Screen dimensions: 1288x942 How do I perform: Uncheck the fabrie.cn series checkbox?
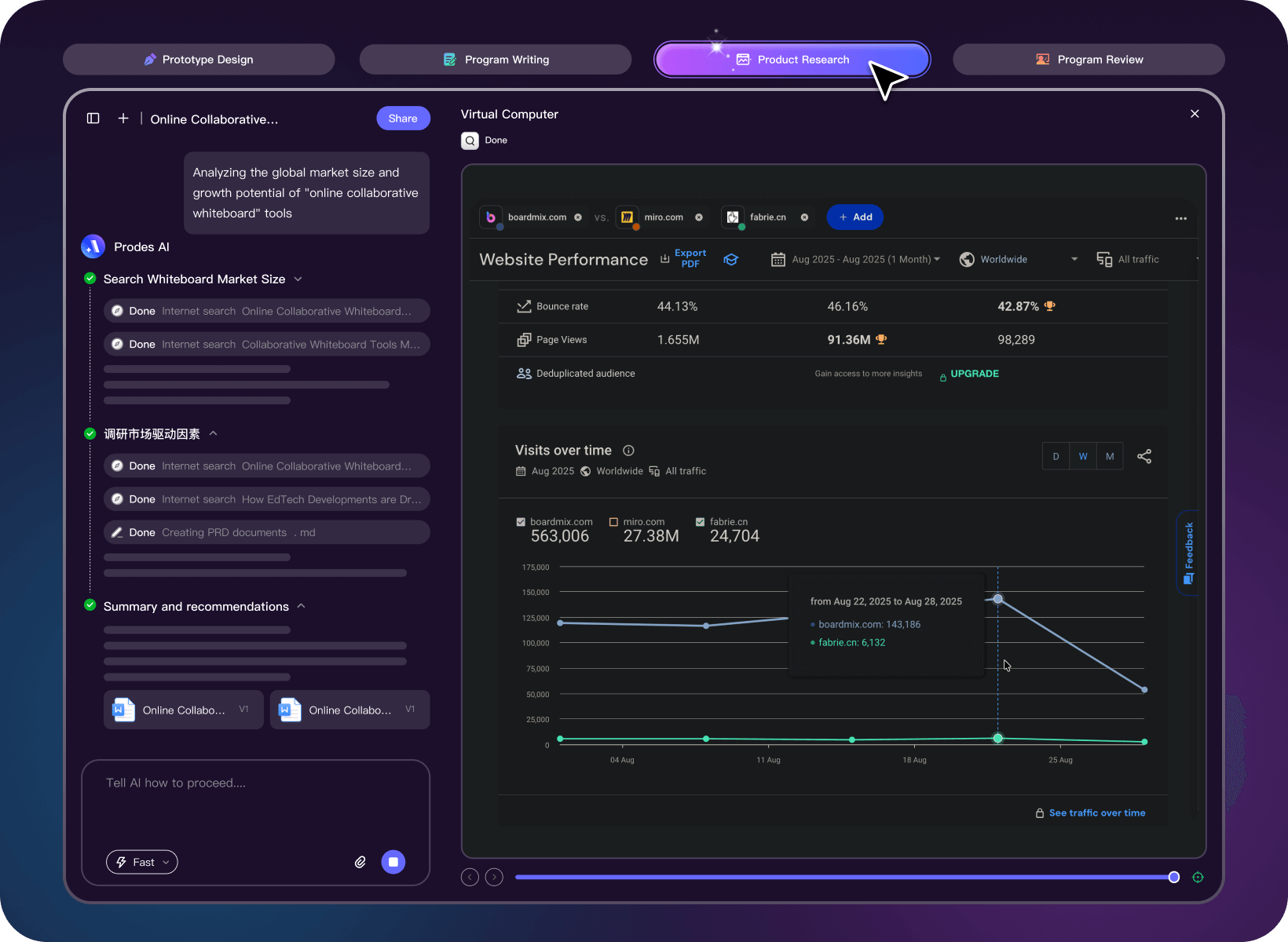point(700,522)
